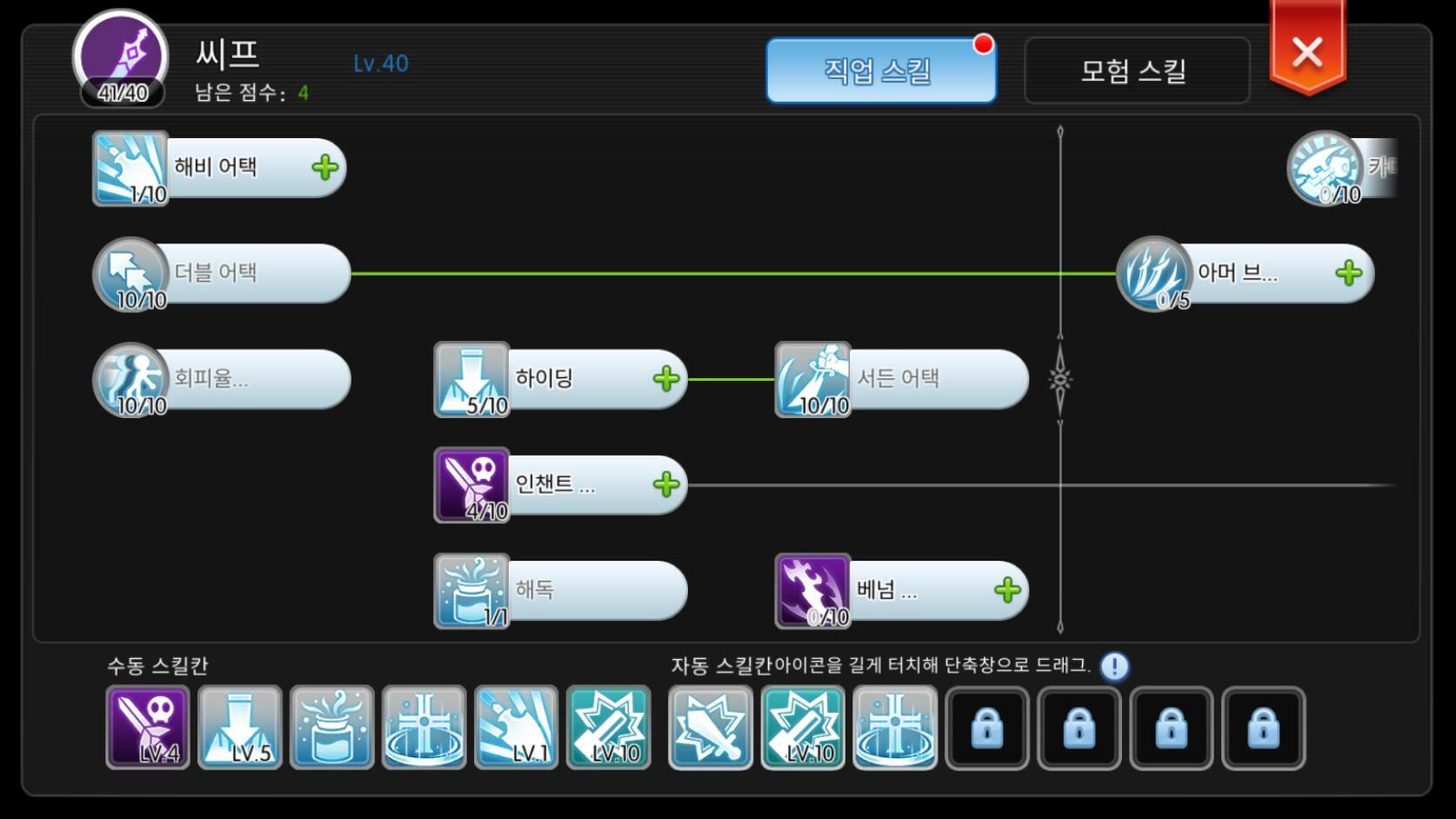The width and height of the screenshot is (1456, 819).
Task: Tap the first locked auto skill slot
Action: point(987,728)
